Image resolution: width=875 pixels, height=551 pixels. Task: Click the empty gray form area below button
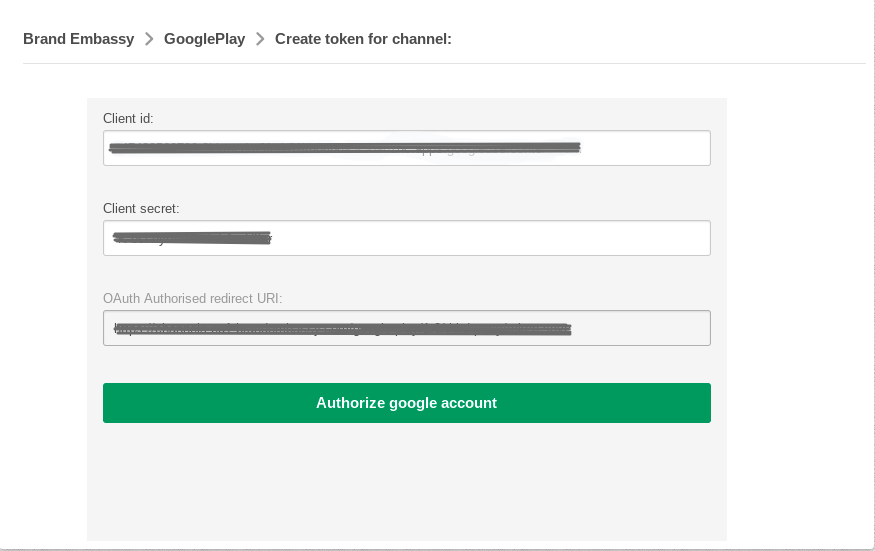coord(407,481)
